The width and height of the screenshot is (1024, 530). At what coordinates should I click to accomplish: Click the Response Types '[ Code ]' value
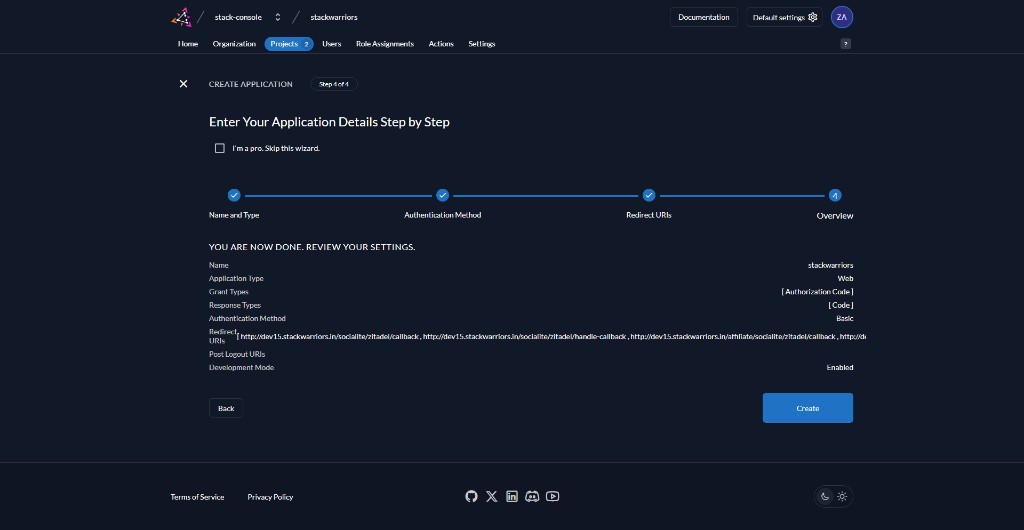(x=841, y=305)
